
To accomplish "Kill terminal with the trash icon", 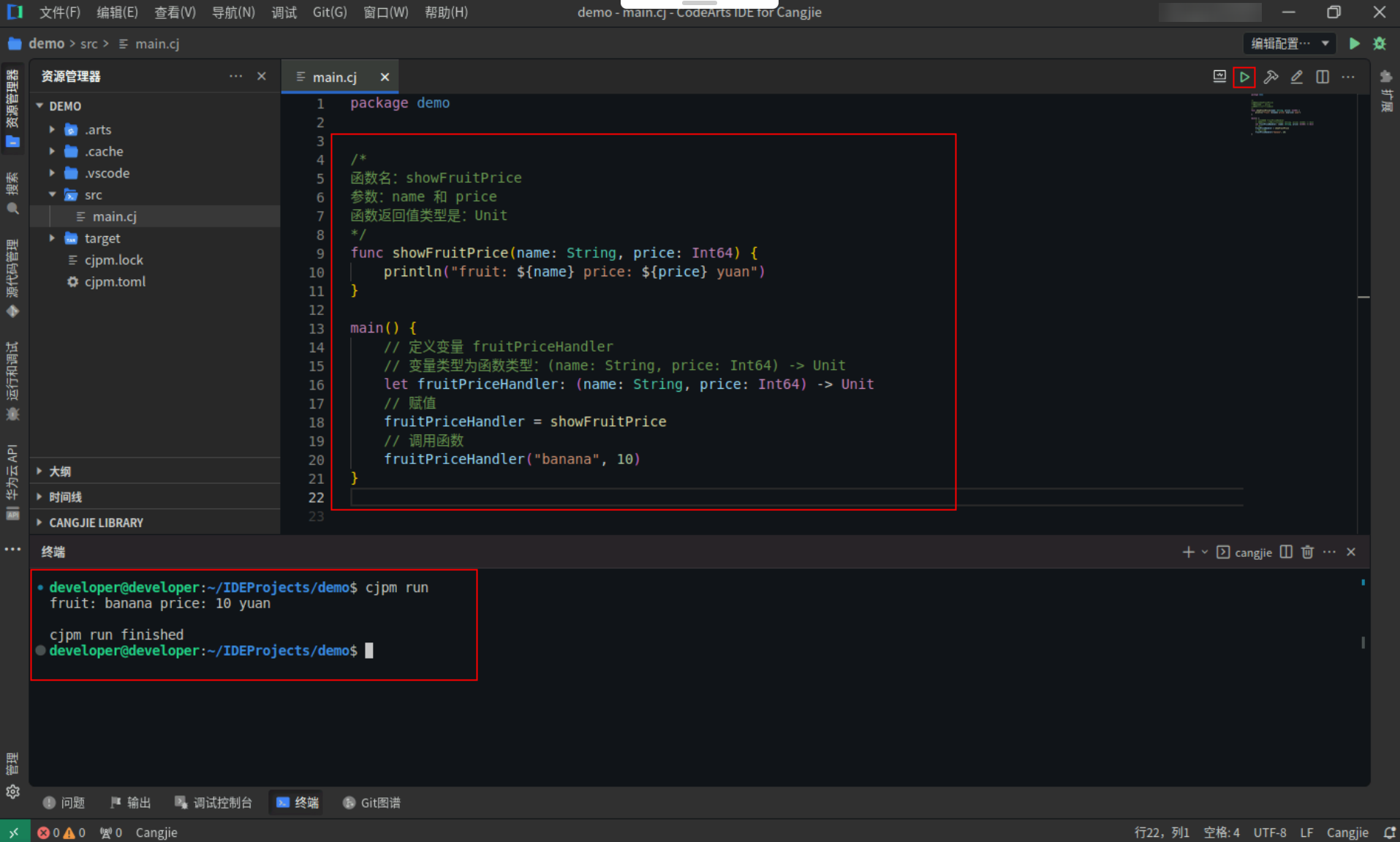I will coord(1307,552).
